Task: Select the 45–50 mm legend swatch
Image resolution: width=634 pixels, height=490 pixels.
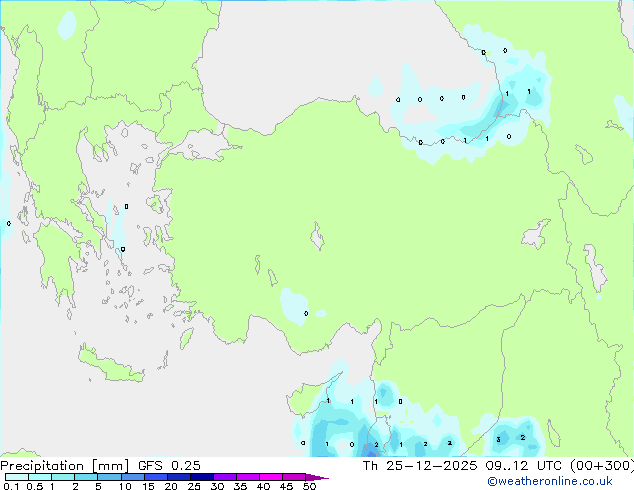Action: click(294, 477)
